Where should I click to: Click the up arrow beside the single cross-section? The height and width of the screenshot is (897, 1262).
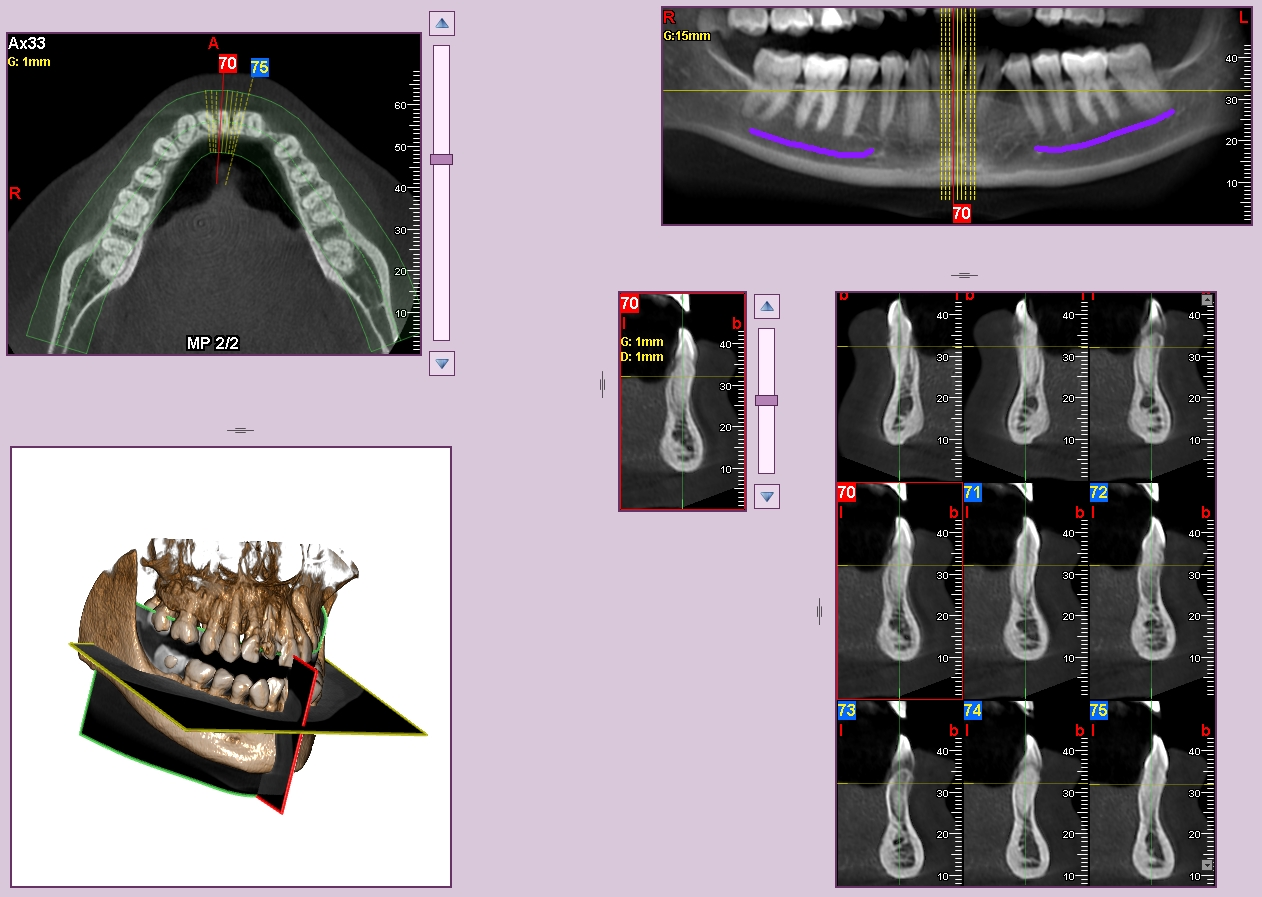coord(766,307)
